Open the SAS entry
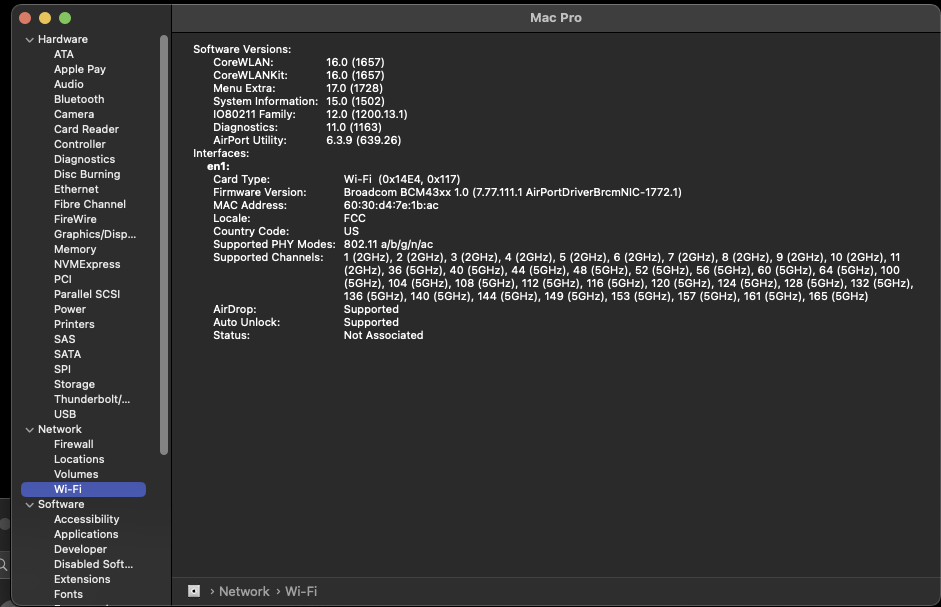 click(64, 339)
